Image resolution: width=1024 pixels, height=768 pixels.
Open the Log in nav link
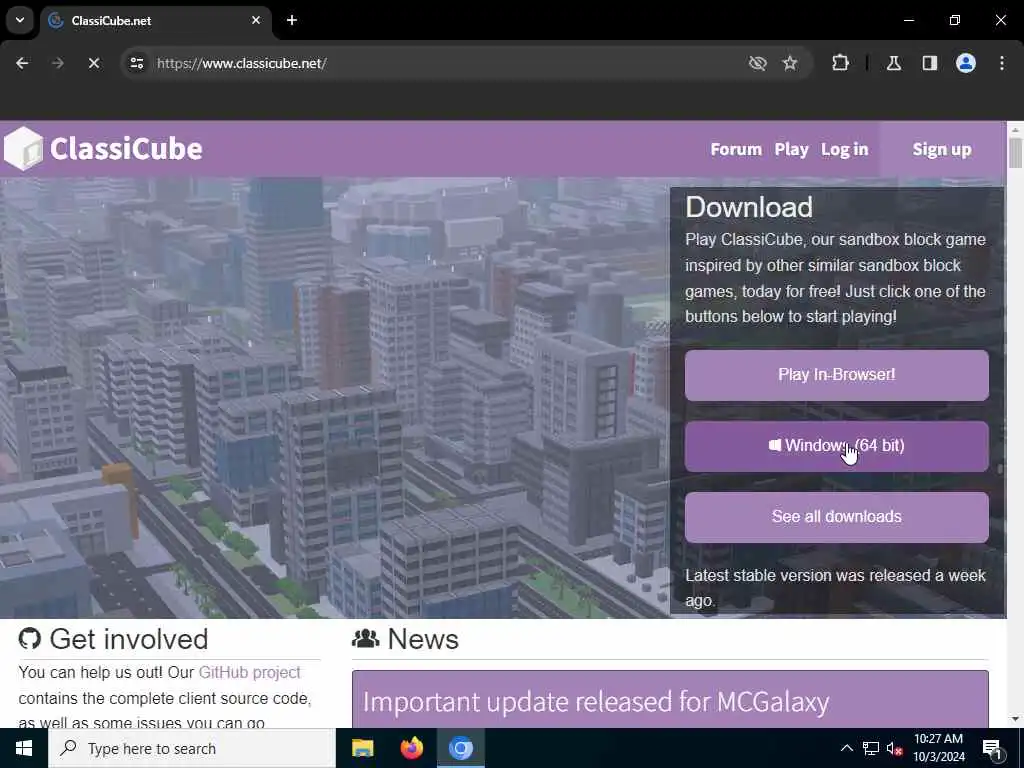pos(844,149)
